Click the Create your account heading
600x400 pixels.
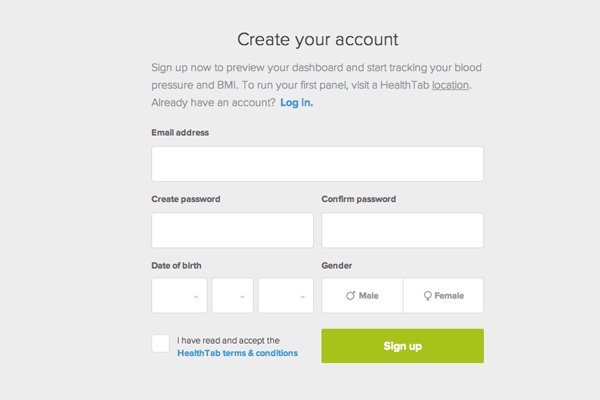318,39
